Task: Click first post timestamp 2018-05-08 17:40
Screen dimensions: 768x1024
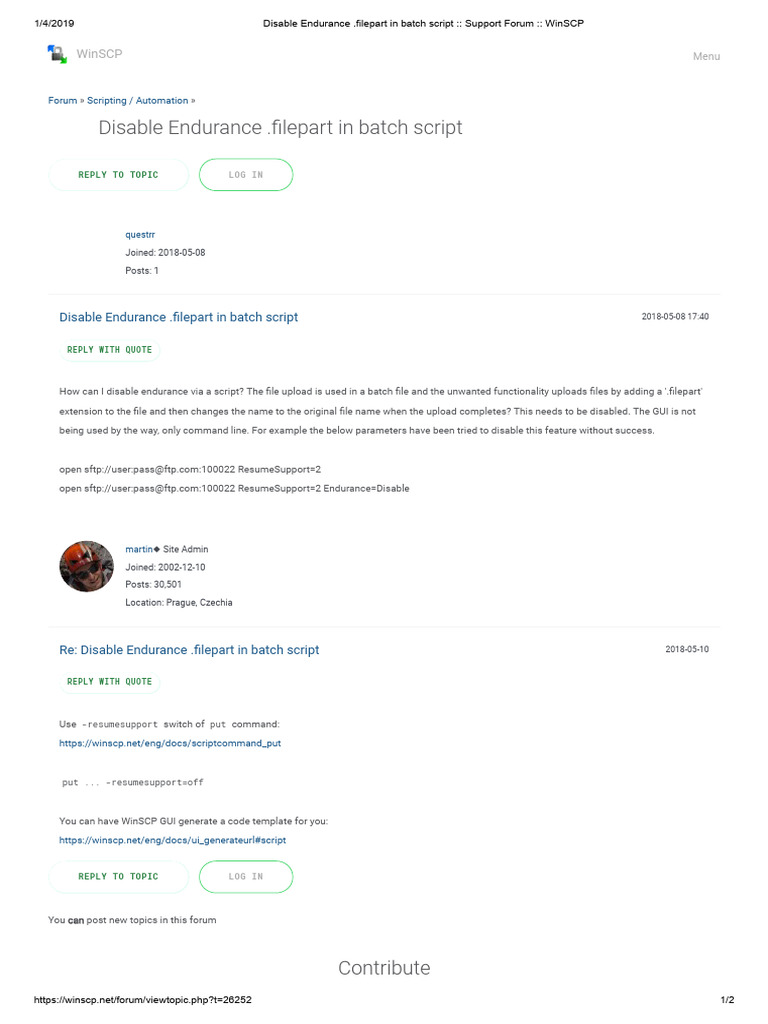Action: pyautogui.click(x=675, y=317)
